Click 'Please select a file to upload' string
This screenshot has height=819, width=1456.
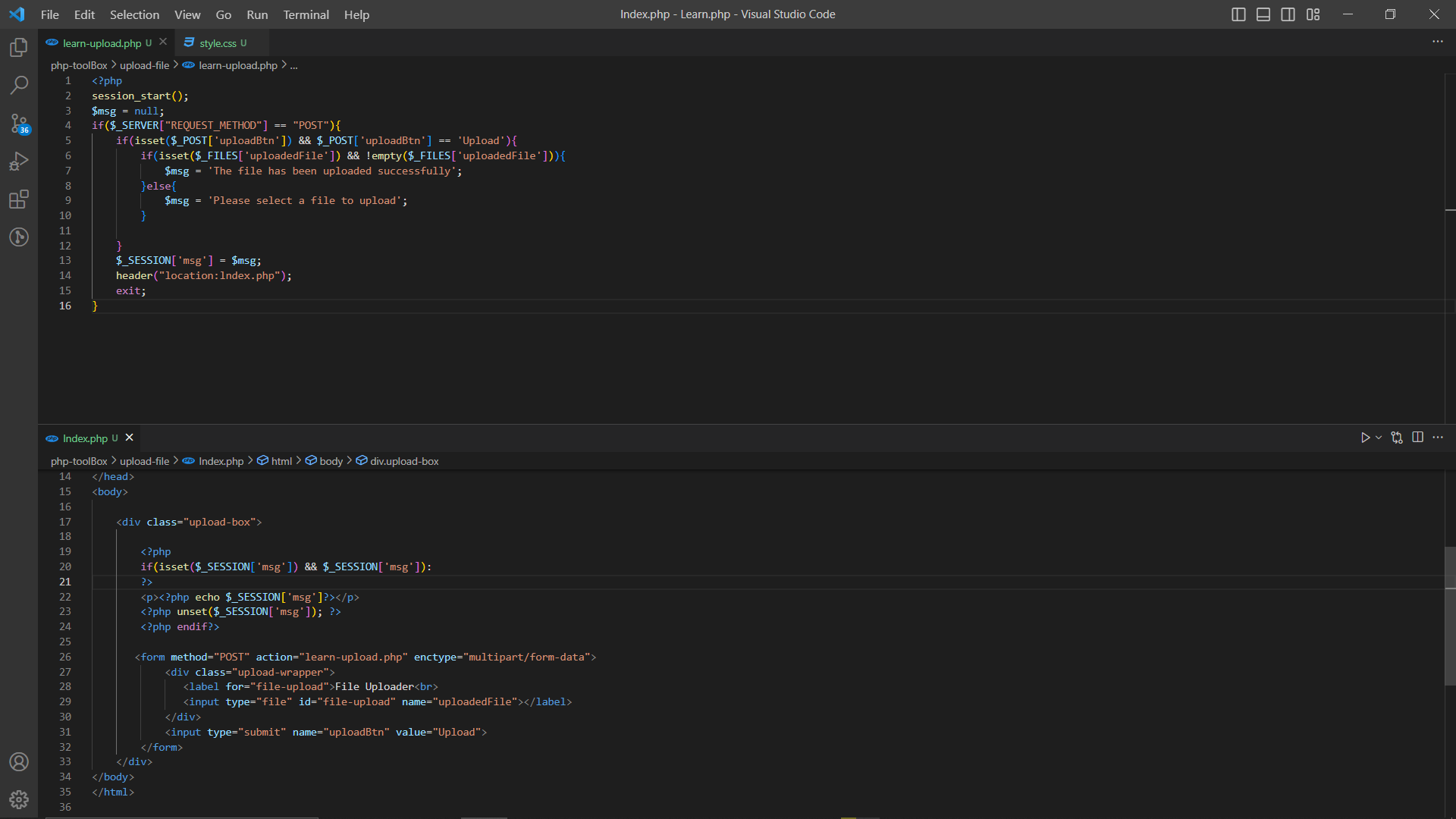click(x=304, y=200)
